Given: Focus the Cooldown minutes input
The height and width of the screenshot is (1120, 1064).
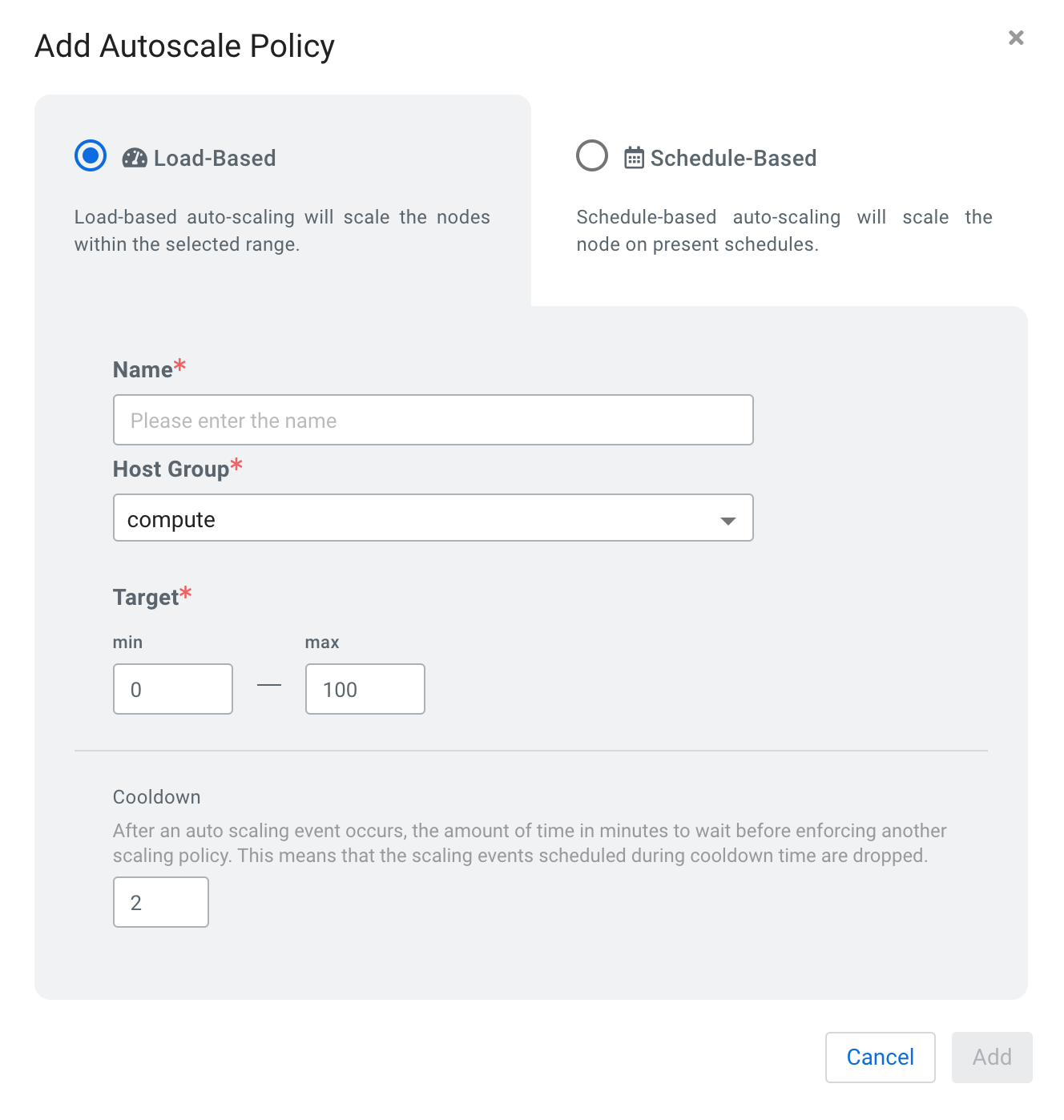Looking at the screenshot, I should (161, 902).
